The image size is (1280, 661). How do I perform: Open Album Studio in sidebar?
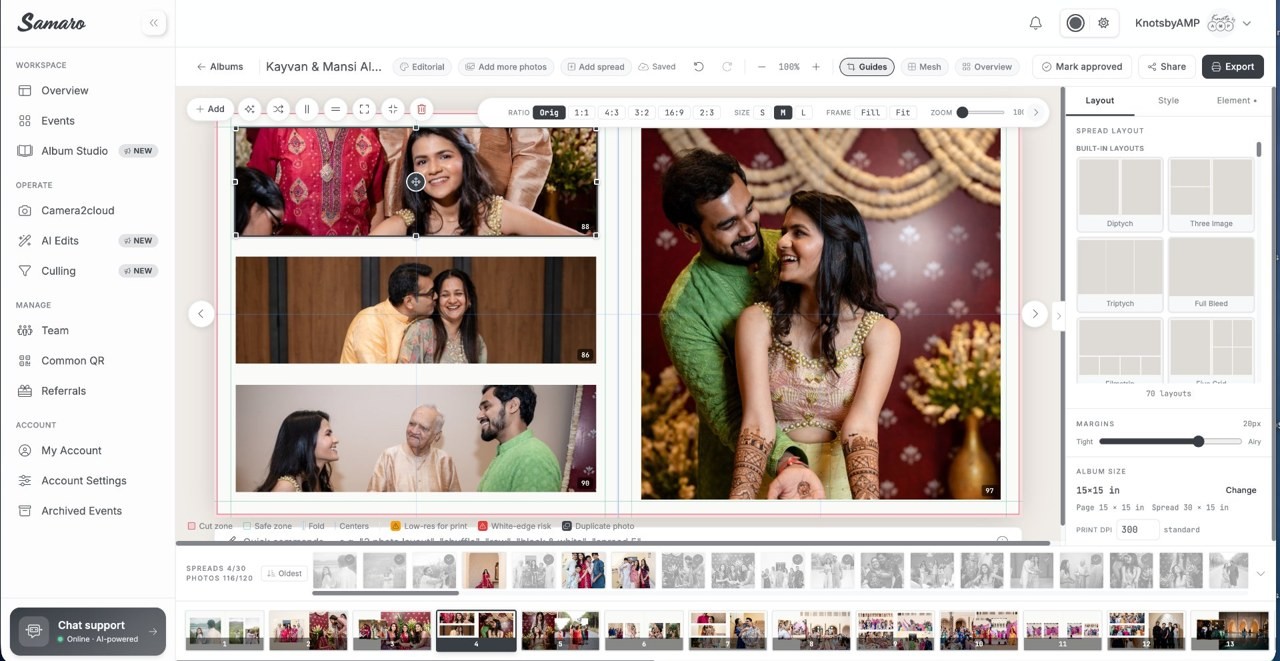click(87, 151)
